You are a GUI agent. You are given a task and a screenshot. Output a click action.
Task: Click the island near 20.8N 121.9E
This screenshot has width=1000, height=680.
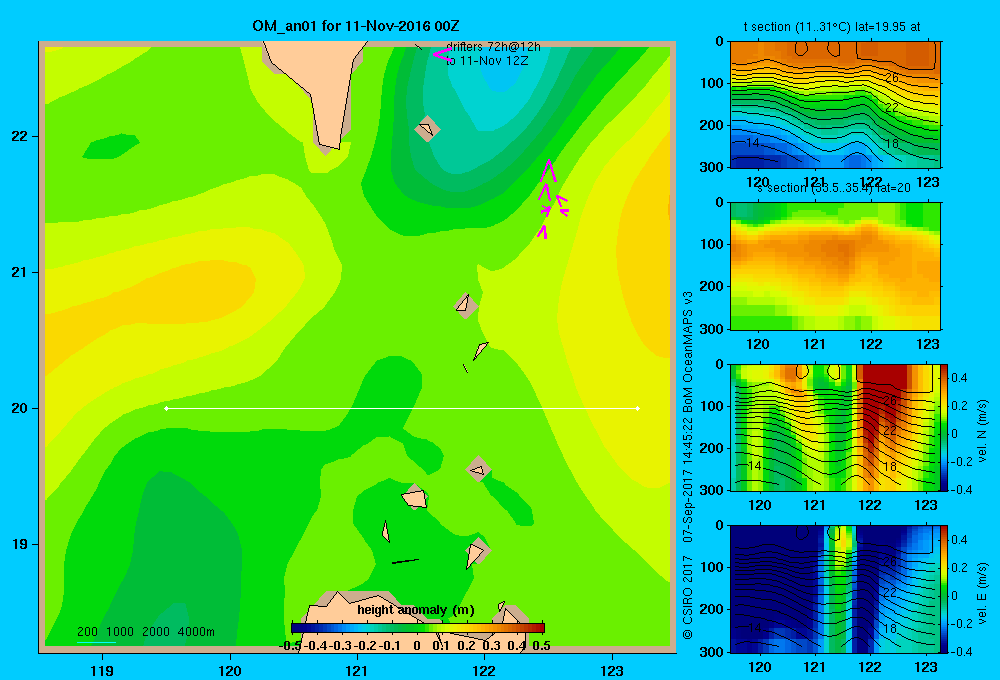(x=466, y=306)
